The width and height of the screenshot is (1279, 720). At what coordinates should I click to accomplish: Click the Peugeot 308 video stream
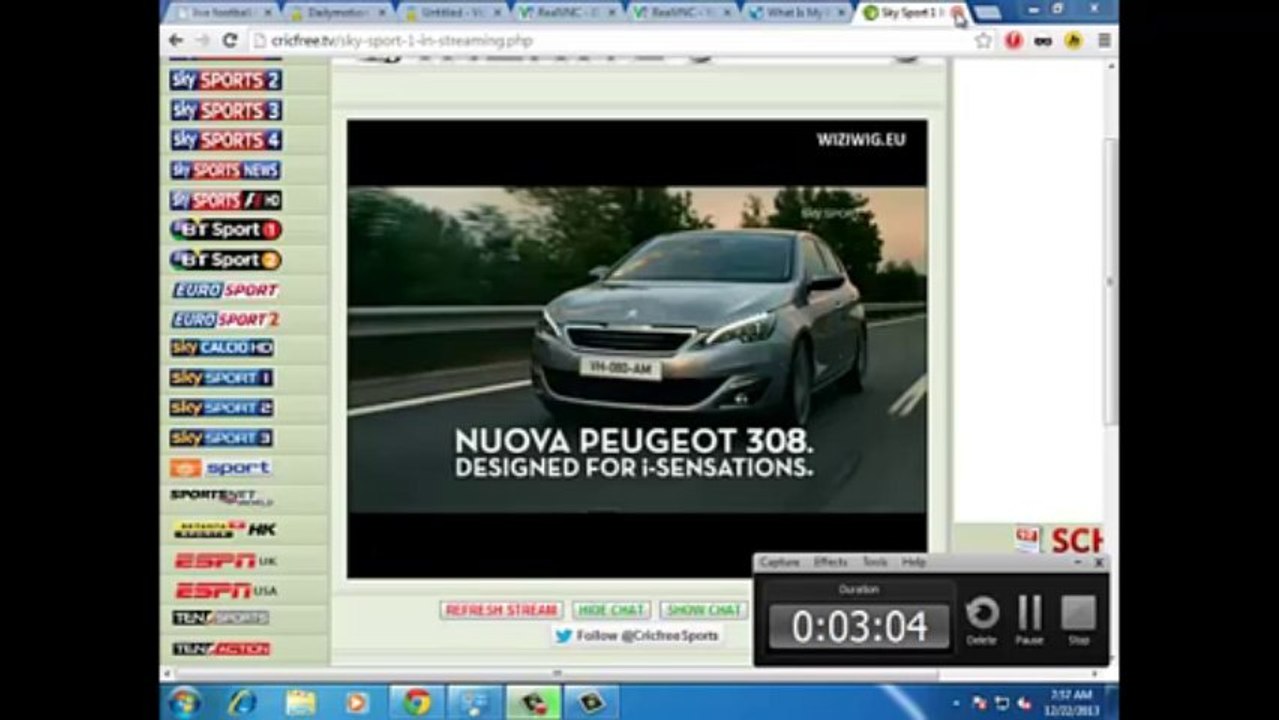tap(637, 348)
